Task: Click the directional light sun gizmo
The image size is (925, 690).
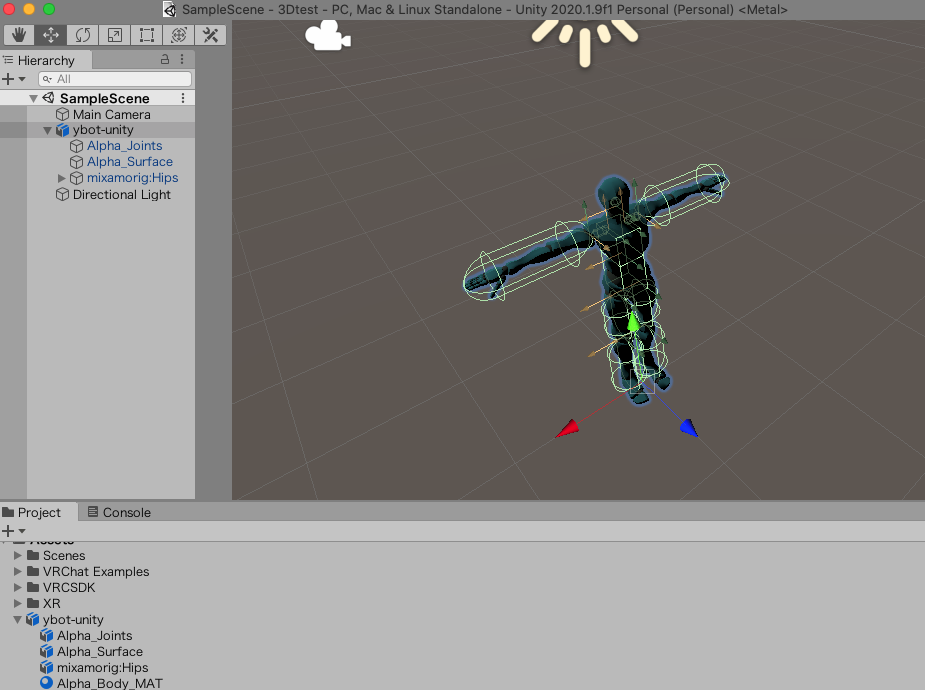Action: 585,42
